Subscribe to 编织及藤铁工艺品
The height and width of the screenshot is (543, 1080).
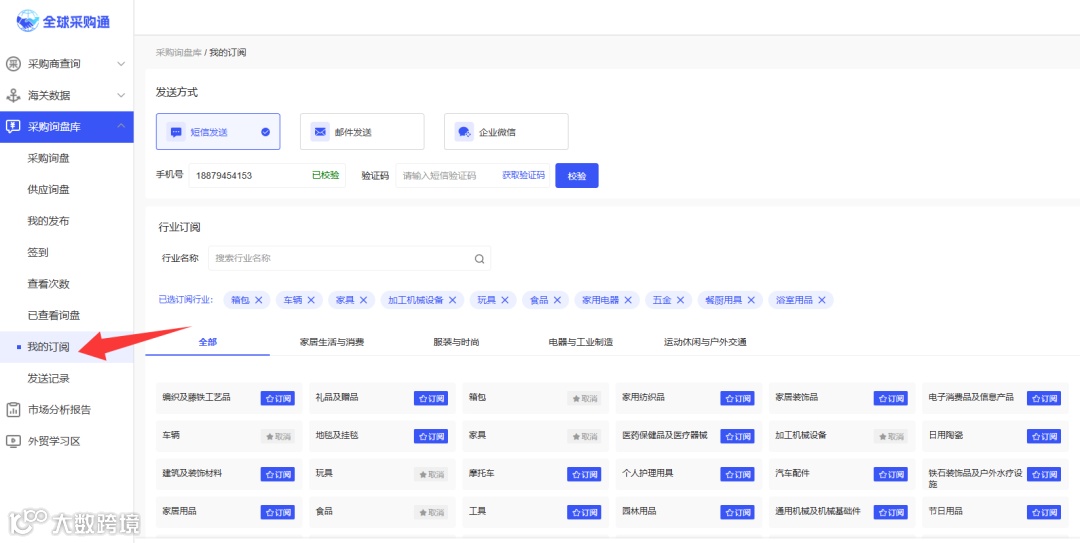(x=278, y=398)
